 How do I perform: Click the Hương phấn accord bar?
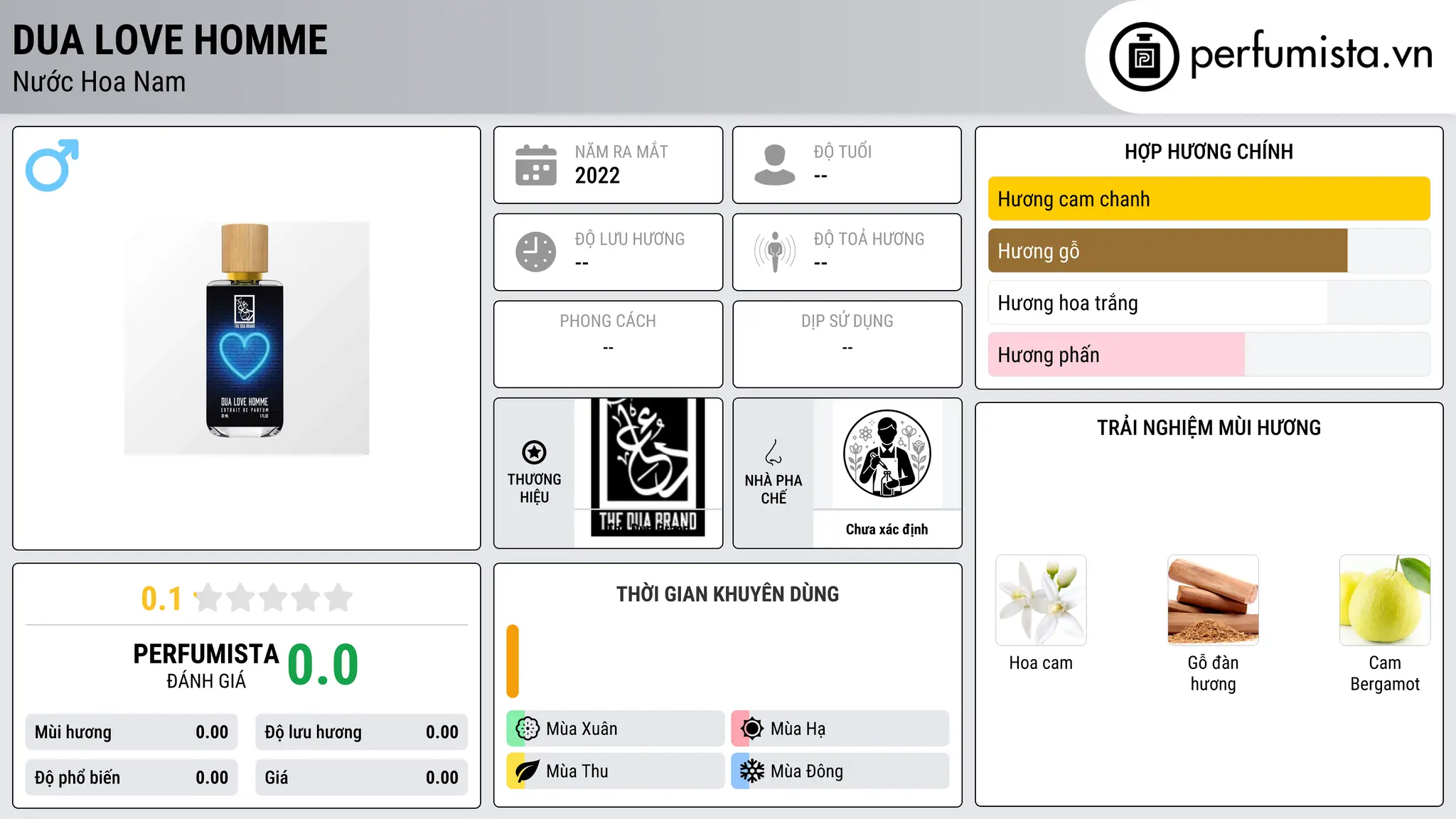click(1209, 355)
